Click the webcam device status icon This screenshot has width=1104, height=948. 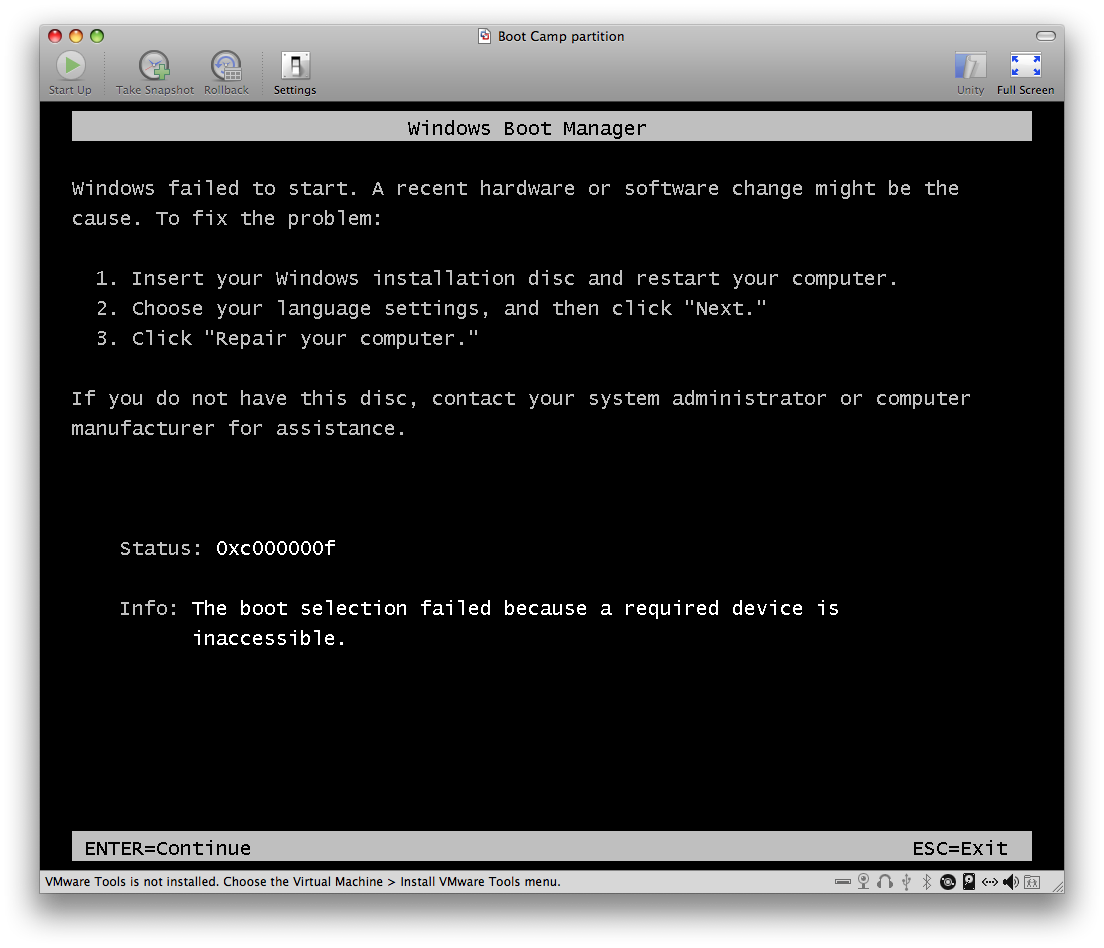click(863, 882)
